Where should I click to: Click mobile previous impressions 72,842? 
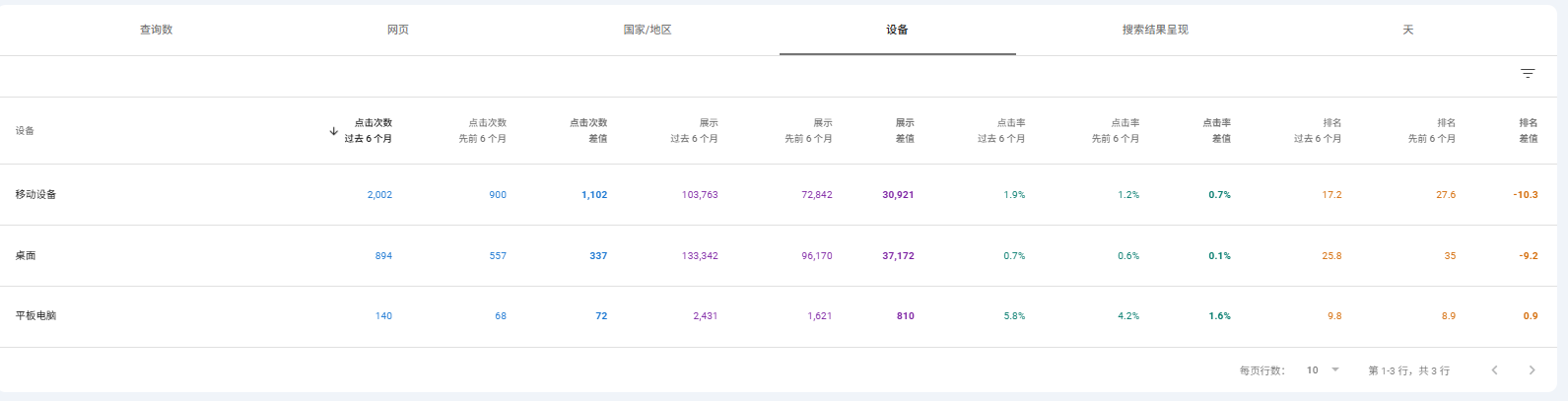[817, 195]
